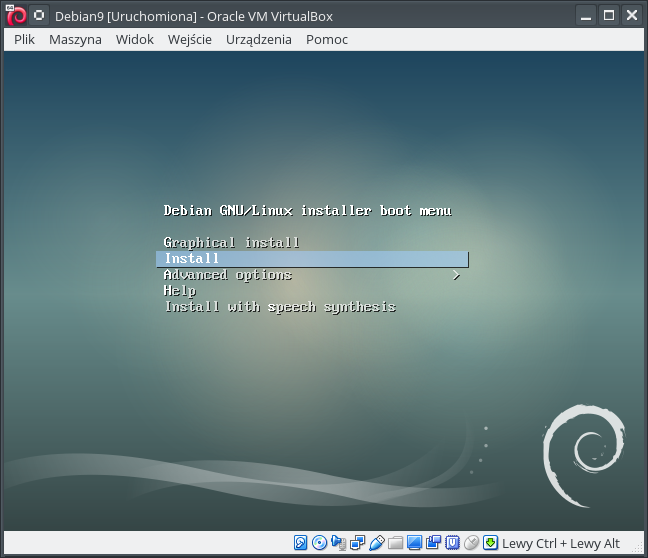Open the Maszyna menu
The height and width of the screenshot is (558, 648).
75,39
